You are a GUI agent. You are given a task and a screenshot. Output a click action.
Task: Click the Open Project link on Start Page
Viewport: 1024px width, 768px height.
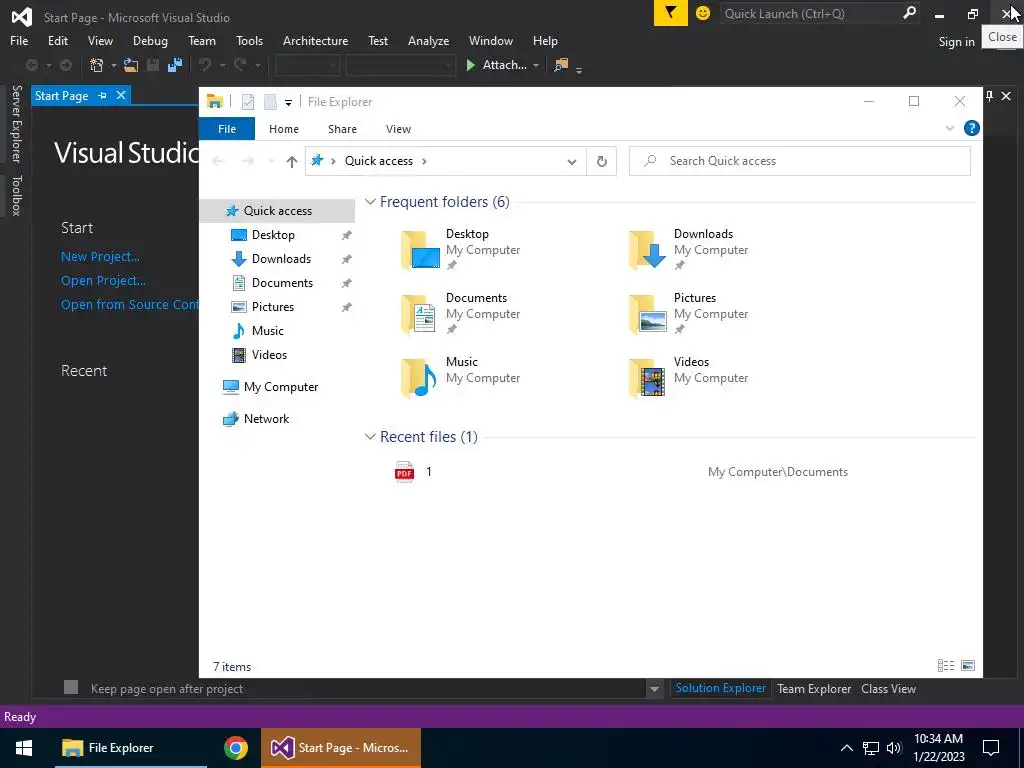pyautogui.click(x=103, y=281)
